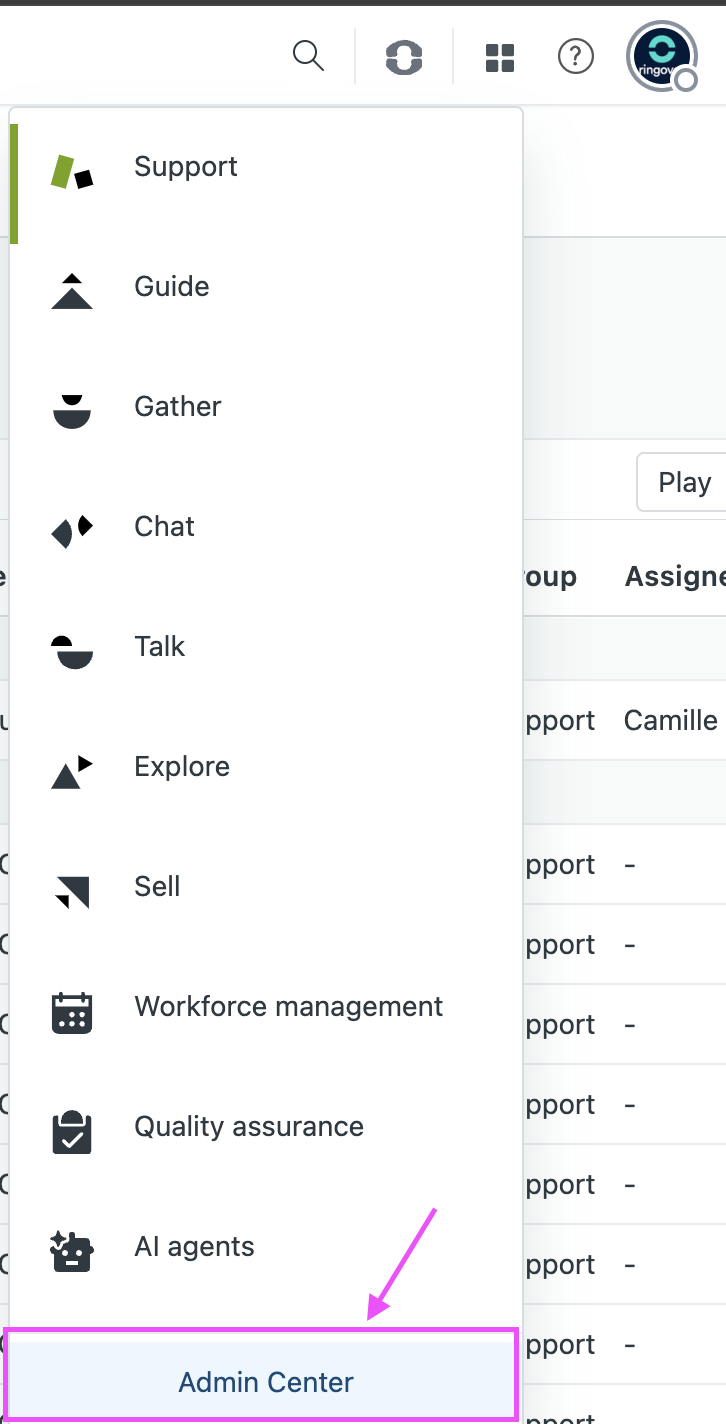The image size is (726, 1424).
Task: Click the Guide product icon
Action: (72, 291)
